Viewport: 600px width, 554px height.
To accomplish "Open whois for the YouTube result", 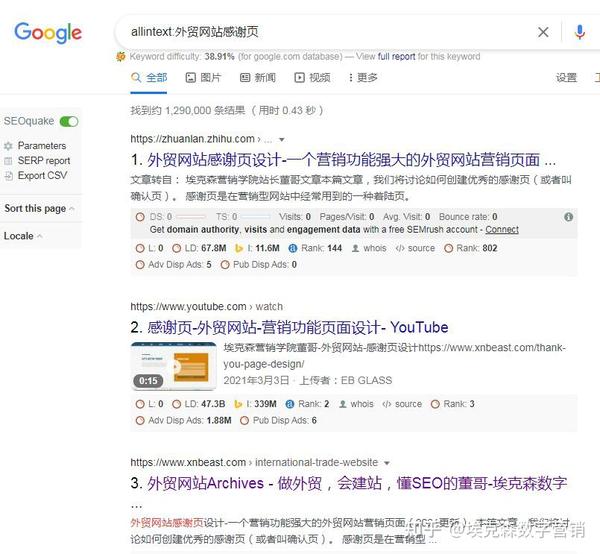I will (356, 404).
